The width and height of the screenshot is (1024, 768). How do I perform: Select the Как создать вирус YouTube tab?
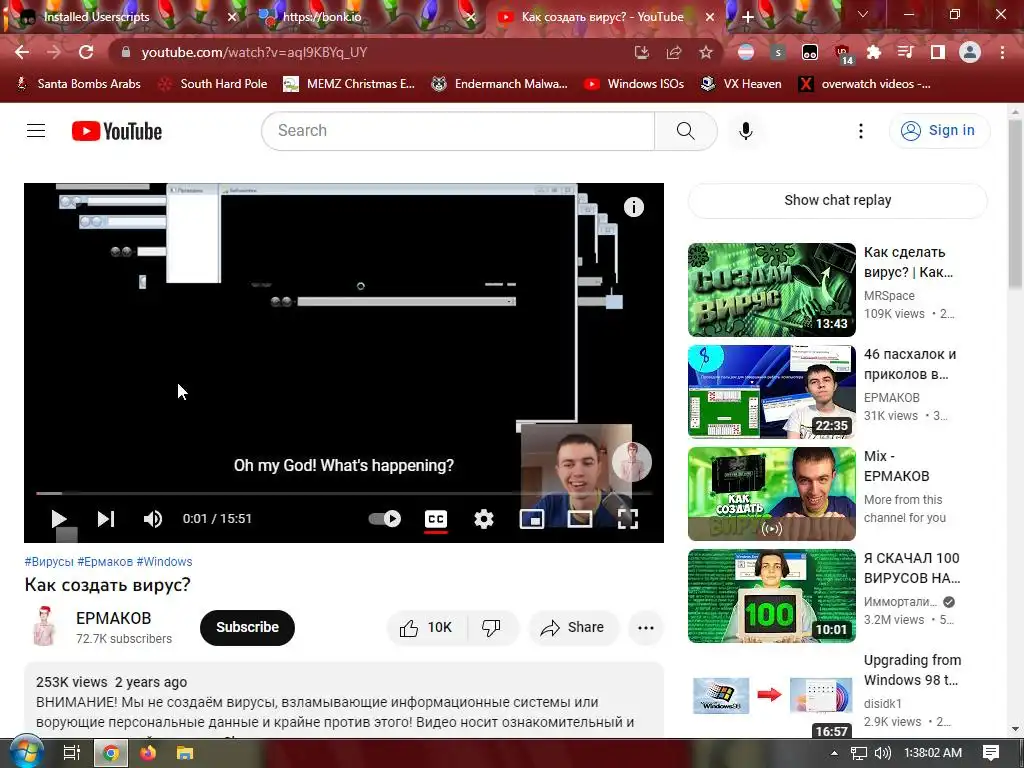pyautogui.click(x=605, y=17)
